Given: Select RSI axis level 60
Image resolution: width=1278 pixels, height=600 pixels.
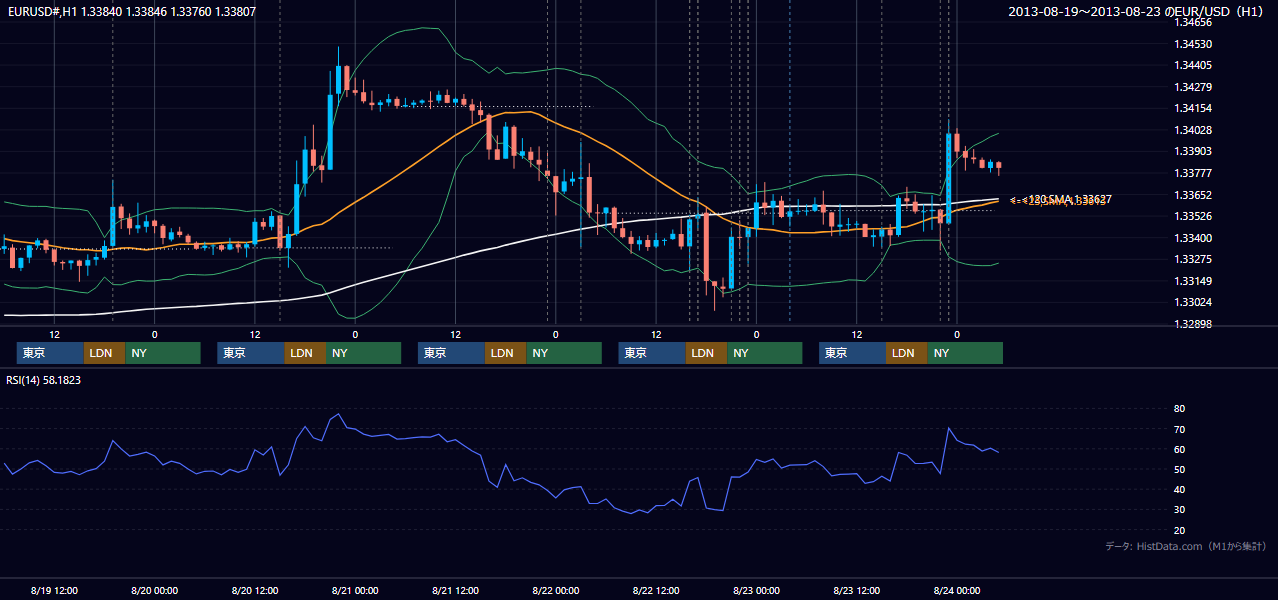Looking at the screenshot, I should (x=1179, y=449).
